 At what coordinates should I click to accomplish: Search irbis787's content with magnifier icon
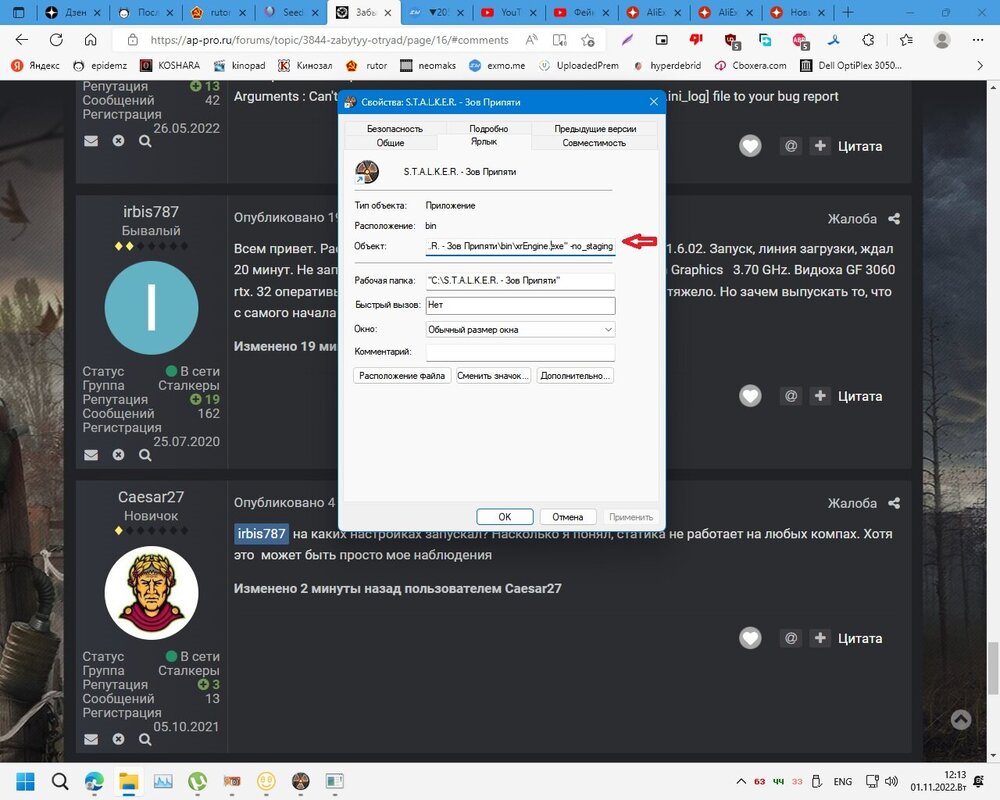tap(145, 455)
